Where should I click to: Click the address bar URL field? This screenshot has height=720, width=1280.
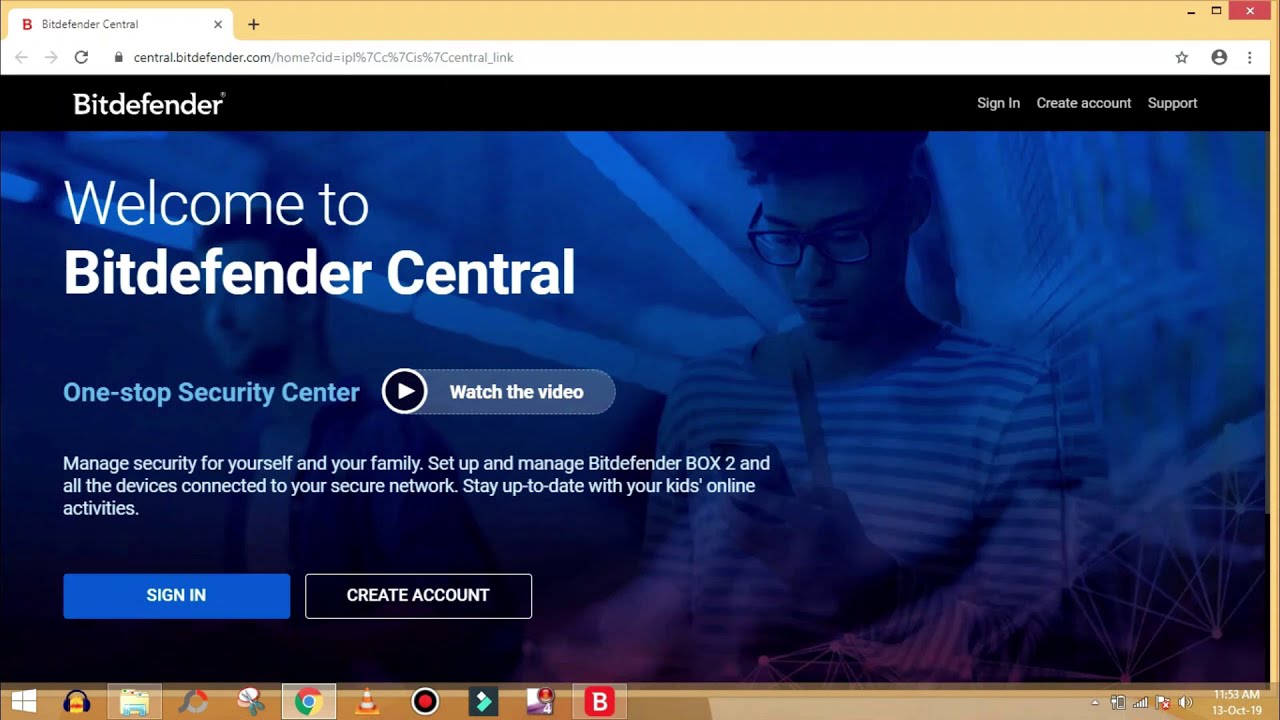click(x=640, y=57)
